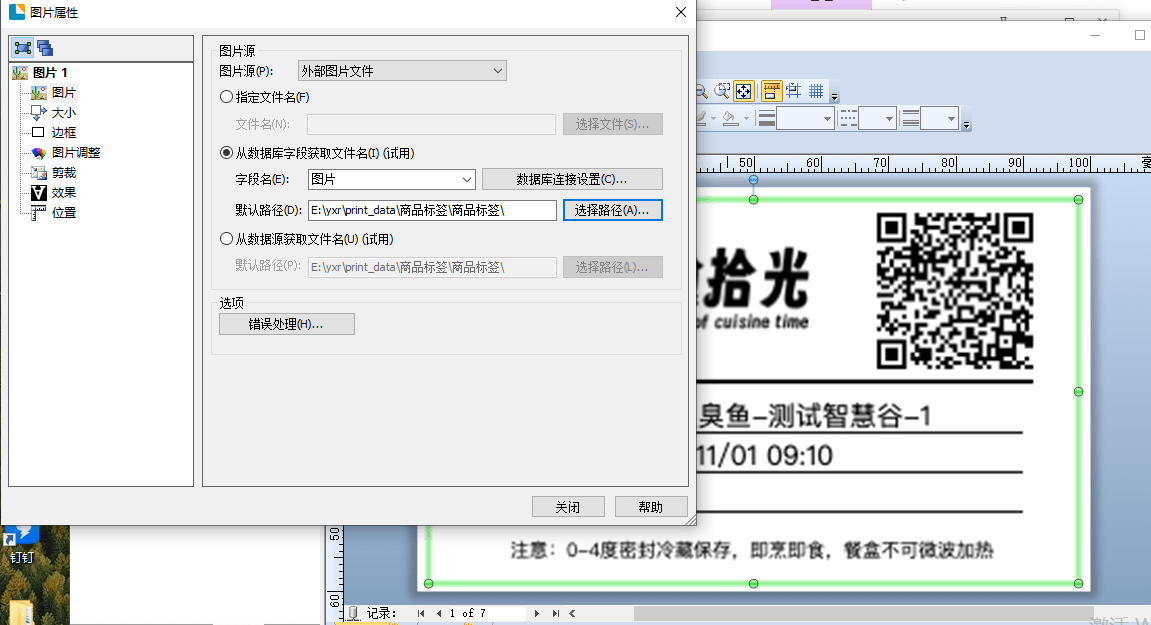
Task: Expand the view toolbar overflow options arrow
Action: (834, 96)
